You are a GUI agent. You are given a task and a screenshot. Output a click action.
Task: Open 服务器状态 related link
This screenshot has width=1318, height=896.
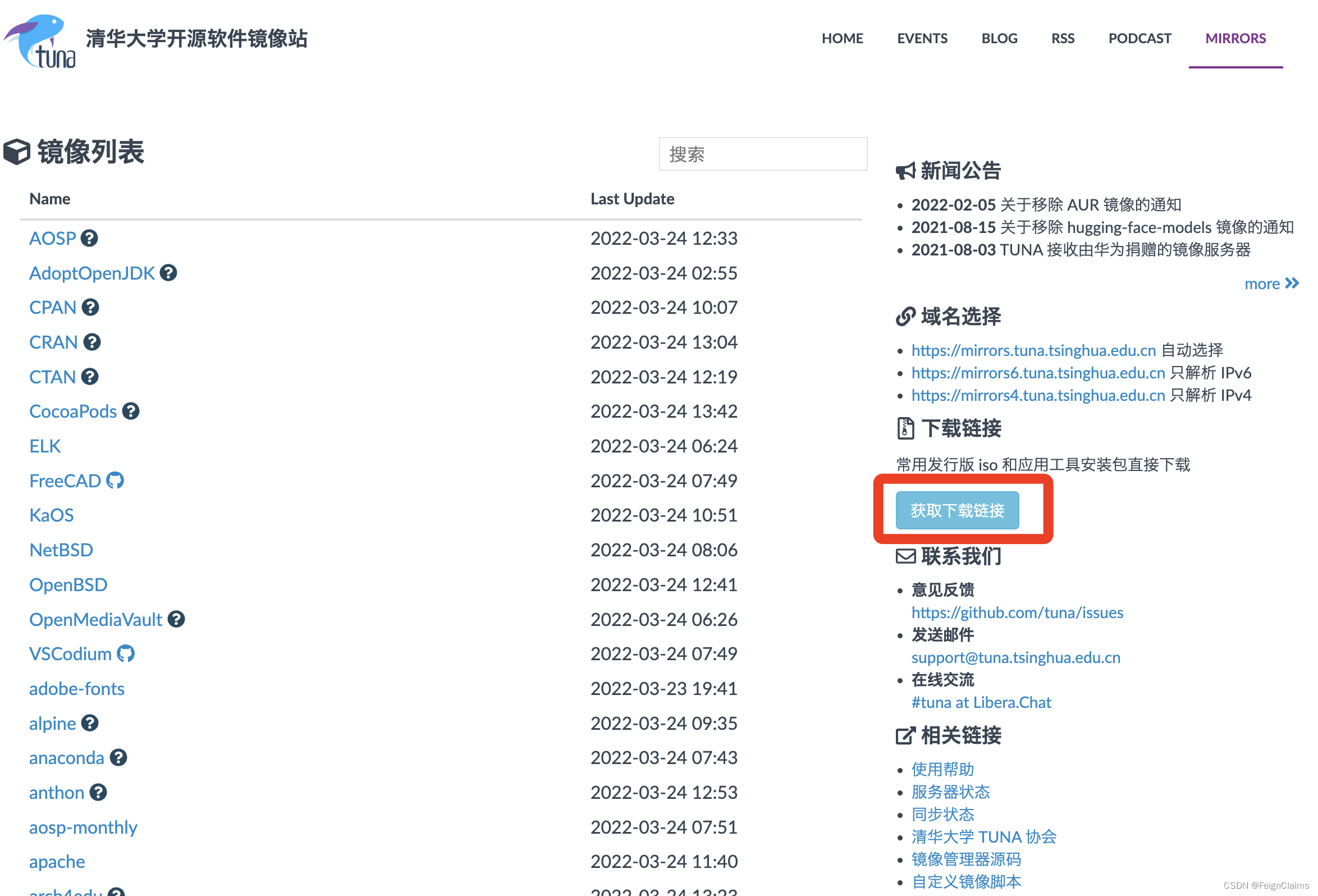950,792
